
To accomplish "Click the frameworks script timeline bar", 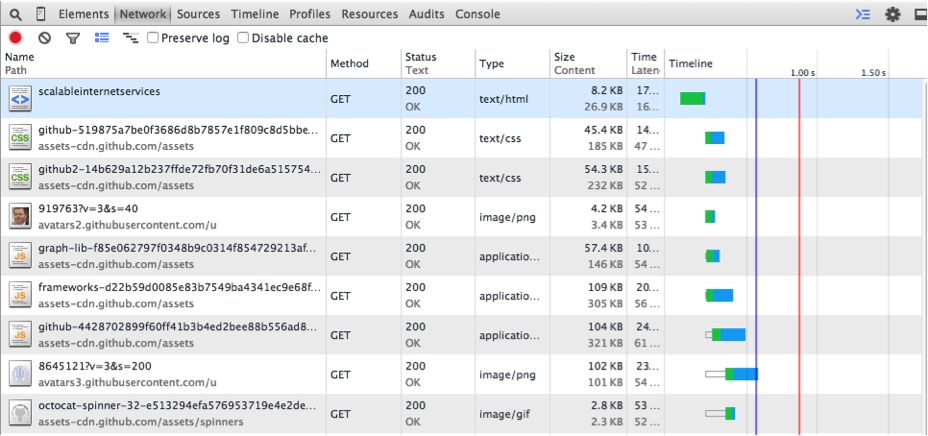I will coord(719,295).
